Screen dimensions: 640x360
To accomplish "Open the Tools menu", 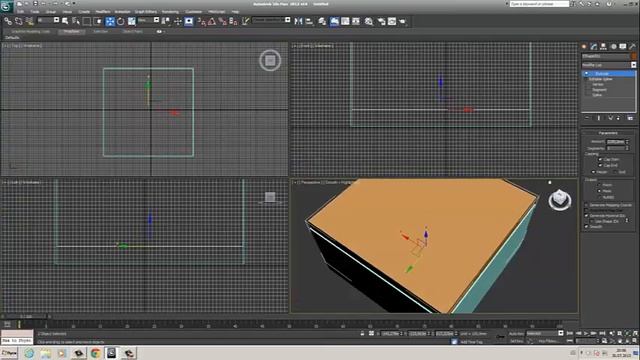I will point(35,12).
